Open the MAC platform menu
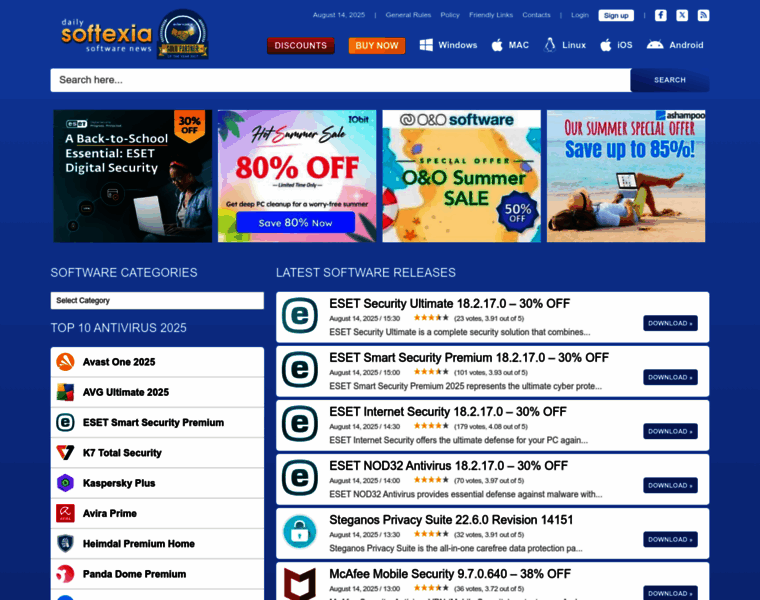 (519, 45)
